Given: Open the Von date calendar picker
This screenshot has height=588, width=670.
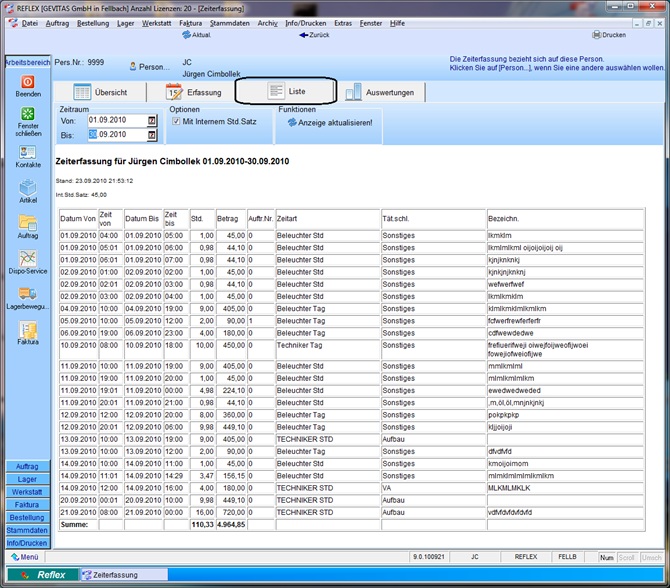Looking at the screenshot, I should [x=152, y=121].
